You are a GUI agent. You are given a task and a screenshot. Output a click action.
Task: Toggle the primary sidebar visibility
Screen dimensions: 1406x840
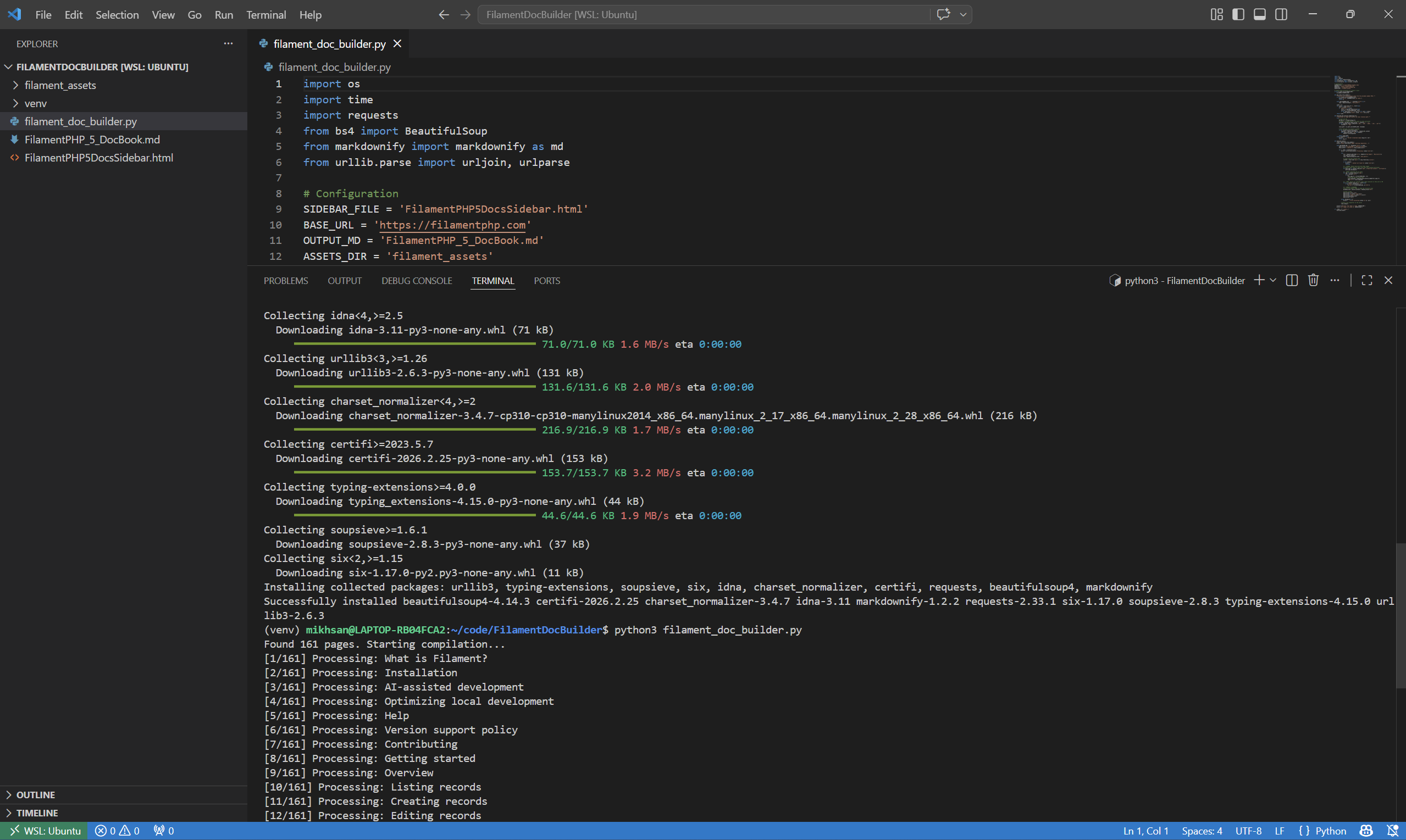point(1238,14)
